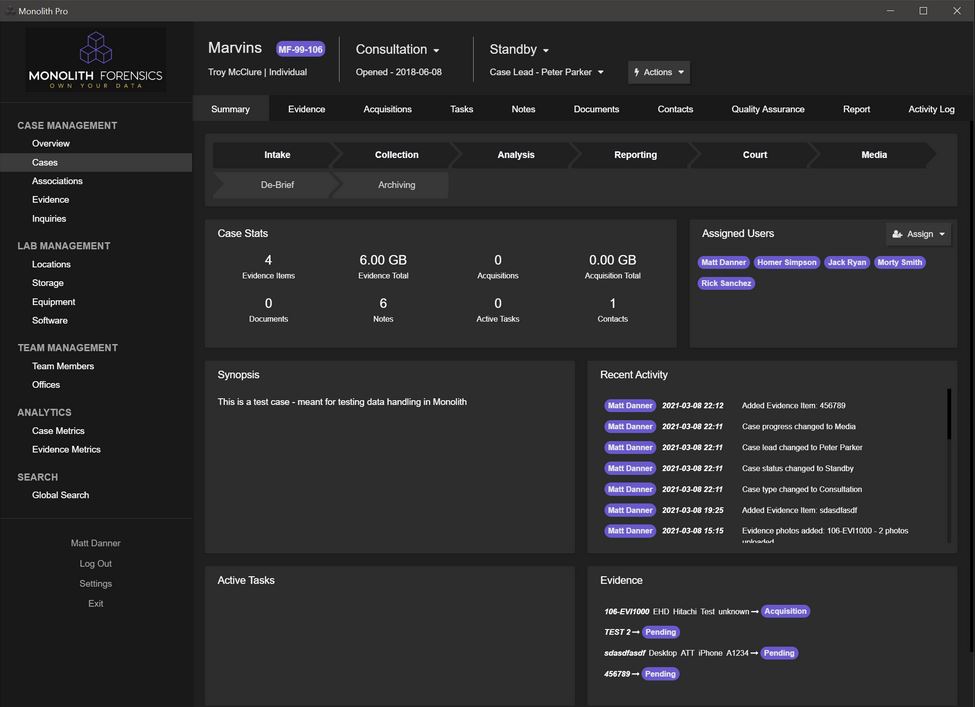Screen dimensions: 975x707
Task: Go to the Documents tab
Action: pyautogui.click(x=596, y=109)
